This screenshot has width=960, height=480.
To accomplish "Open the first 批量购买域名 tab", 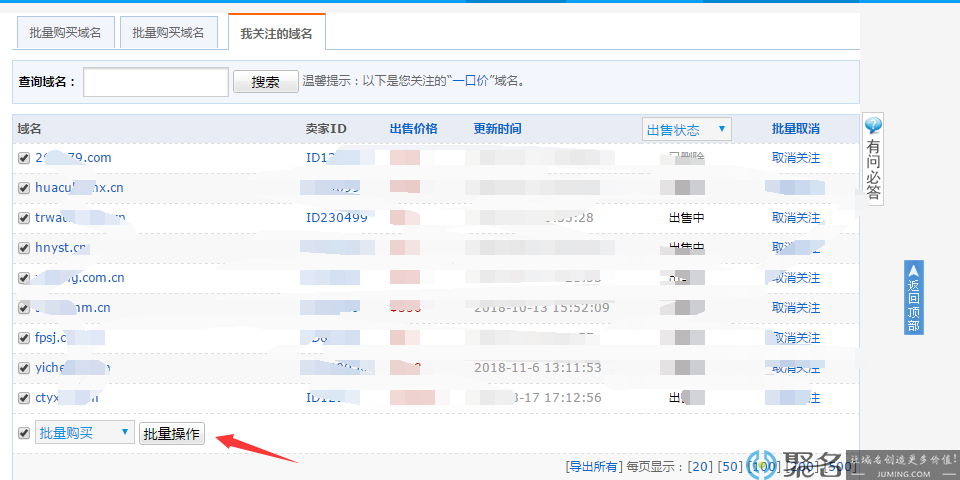I will click(65, 32).
